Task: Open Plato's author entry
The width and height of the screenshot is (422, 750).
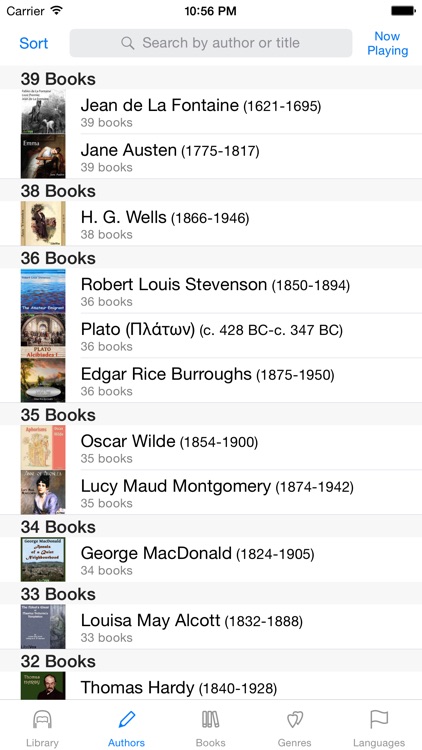Action: [211, 335]
